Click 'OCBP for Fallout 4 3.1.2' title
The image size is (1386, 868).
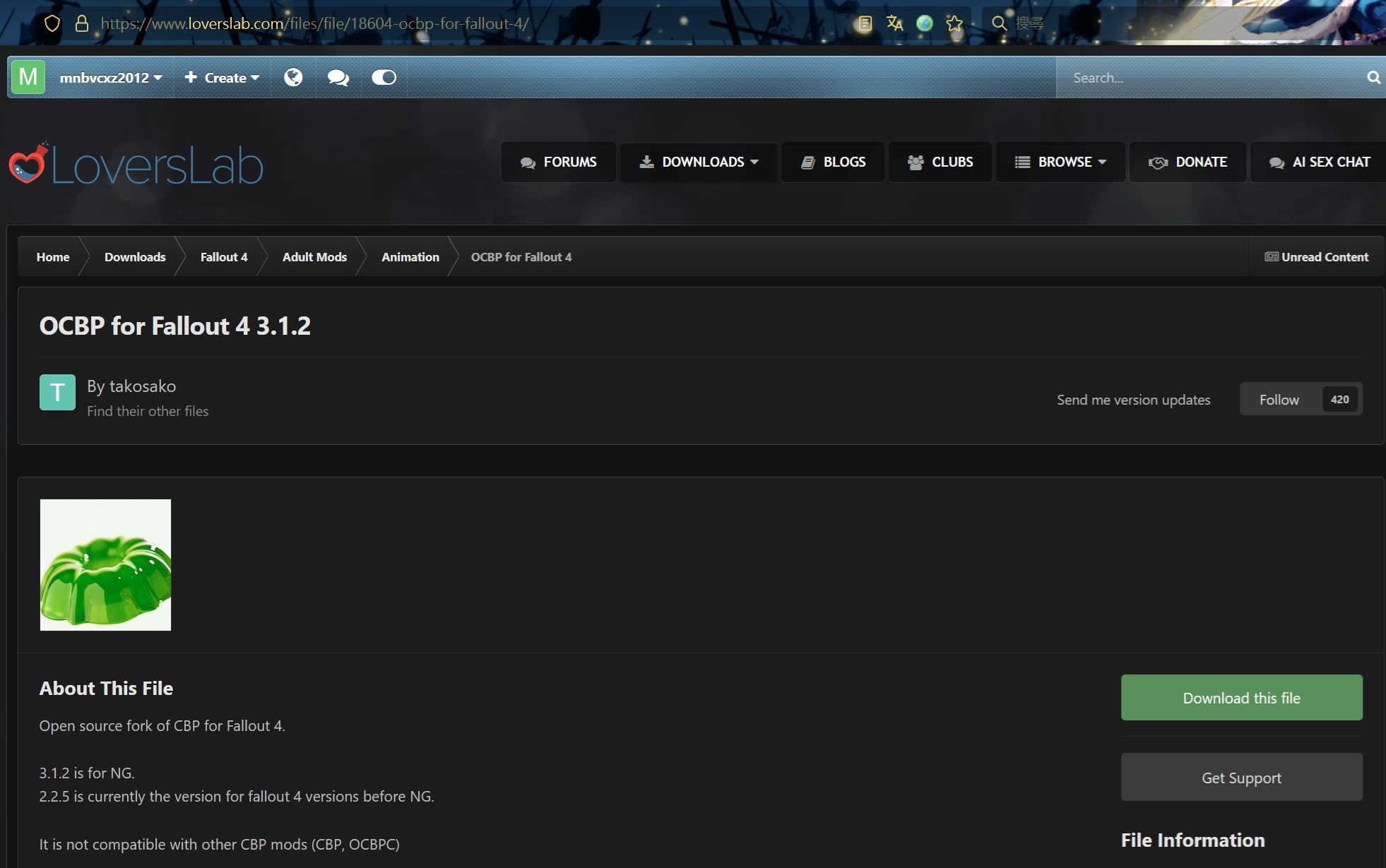point(175,326)
